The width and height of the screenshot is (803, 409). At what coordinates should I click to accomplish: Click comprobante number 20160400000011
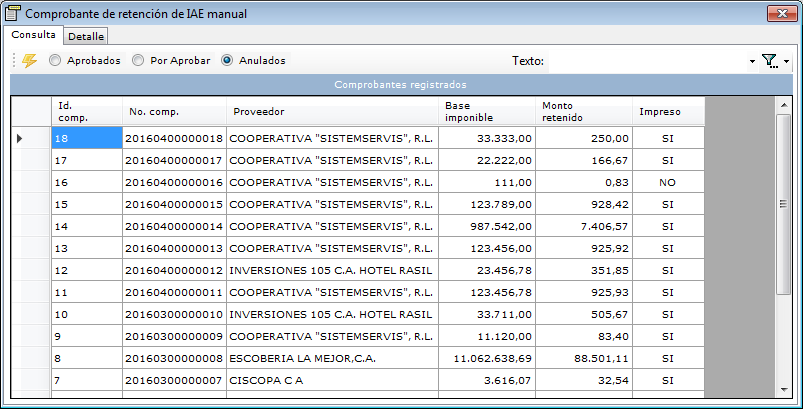174,292
